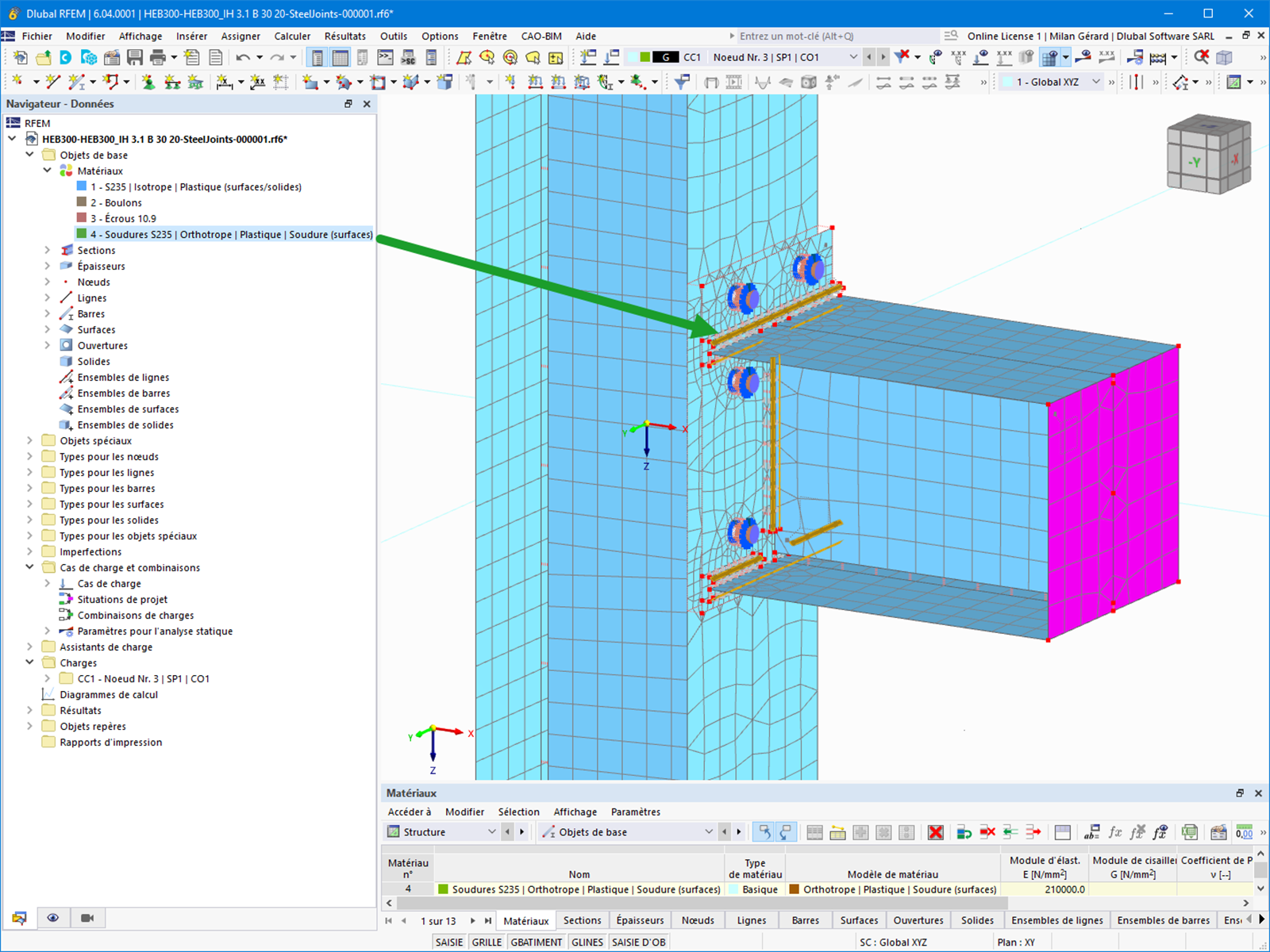Click the view cube navigator
1270x952 pixels.
[1208, 155]
